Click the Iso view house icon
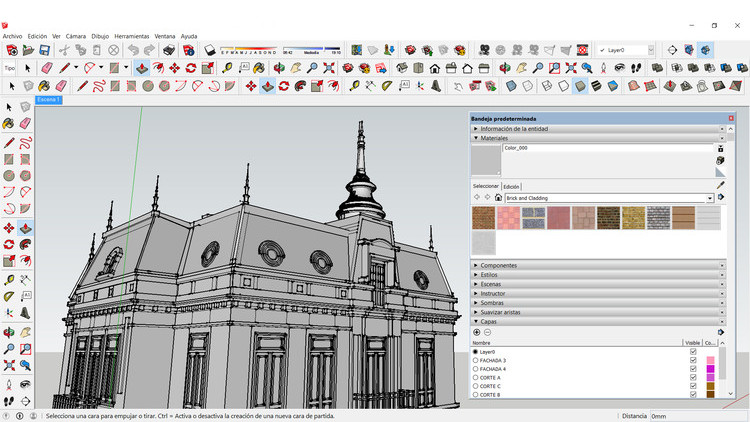 pos(402,68)
